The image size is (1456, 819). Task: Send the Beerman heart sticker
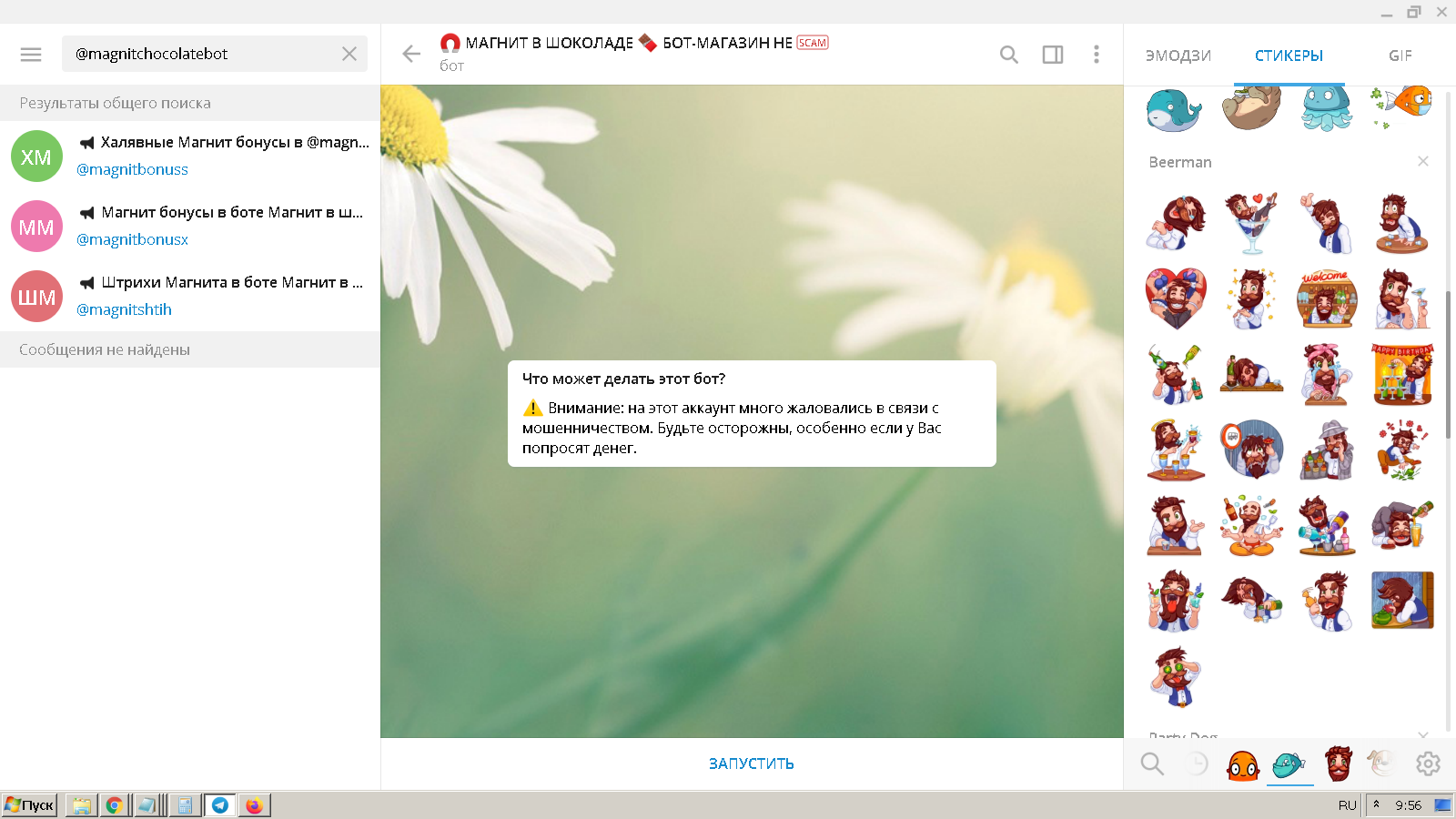click(x=1176, y=298)
